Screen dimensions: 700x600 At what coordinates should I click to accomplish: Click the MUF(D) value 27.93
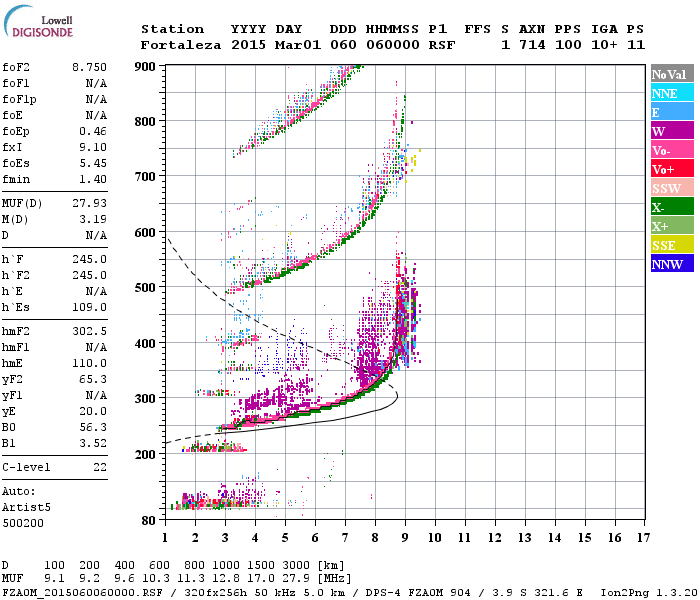(x=90, y=204)
